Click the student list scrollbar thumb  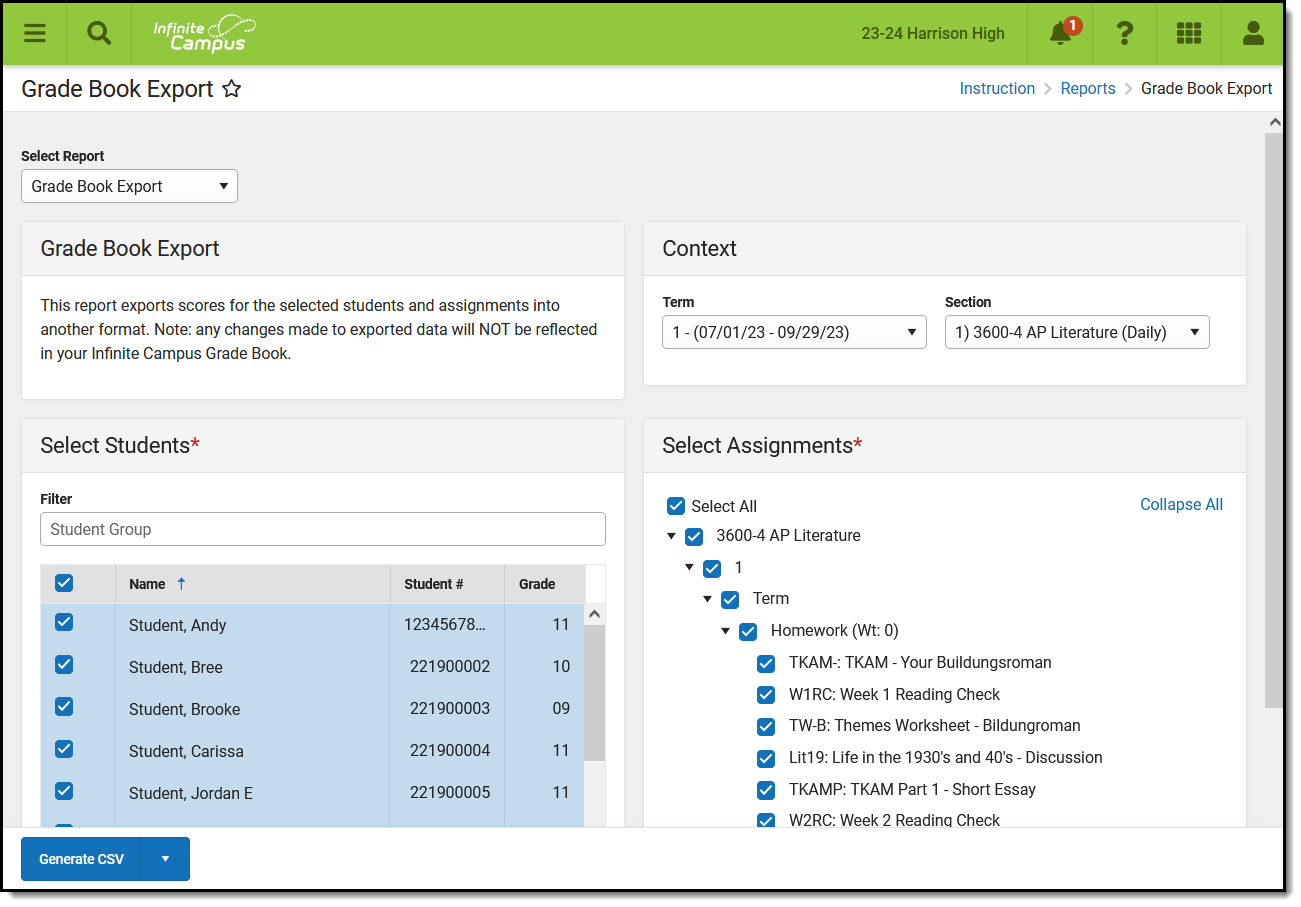tap(594, 693)
